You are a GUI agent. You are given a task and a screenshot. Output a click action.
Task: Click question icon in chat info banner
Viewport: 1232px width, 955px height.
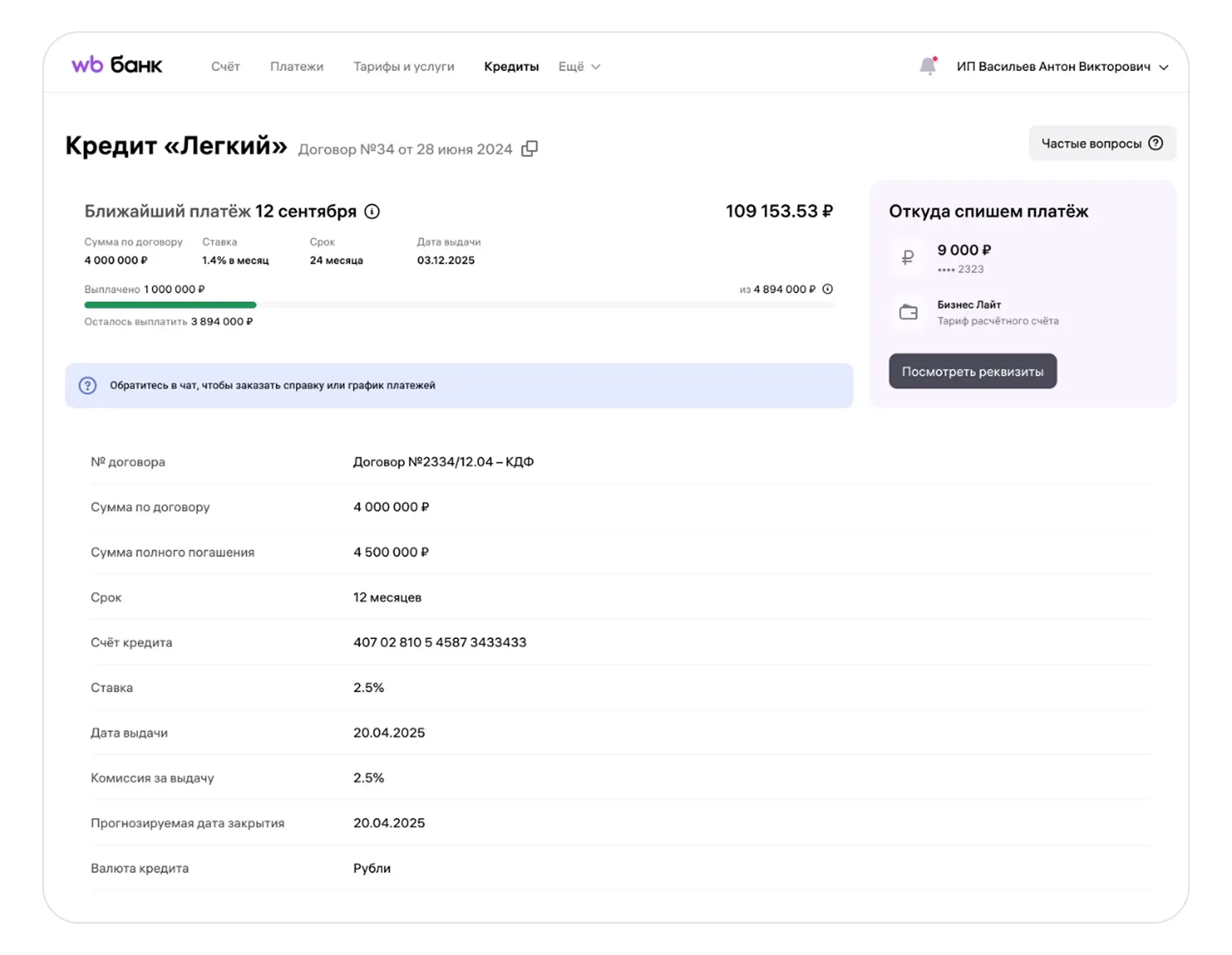[88, 386]
